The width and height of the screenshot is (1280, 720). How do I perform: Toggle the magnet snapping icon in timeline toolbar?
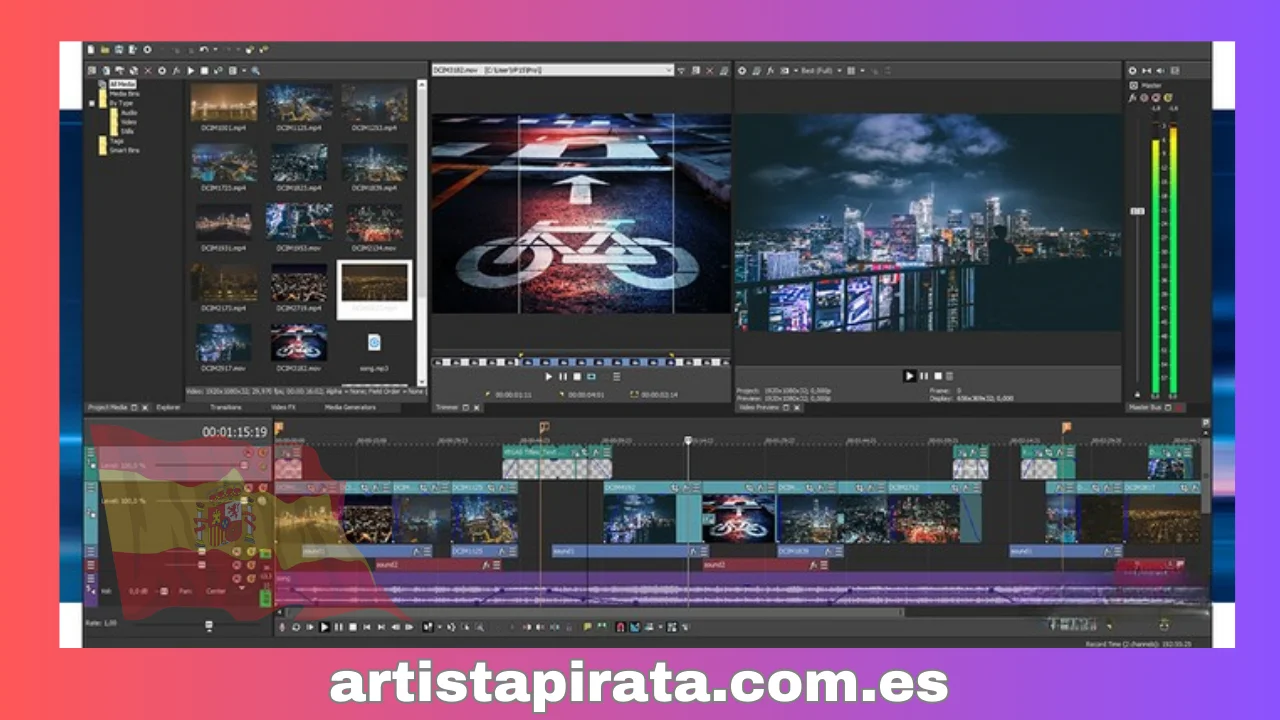click(x=620, y=627)
